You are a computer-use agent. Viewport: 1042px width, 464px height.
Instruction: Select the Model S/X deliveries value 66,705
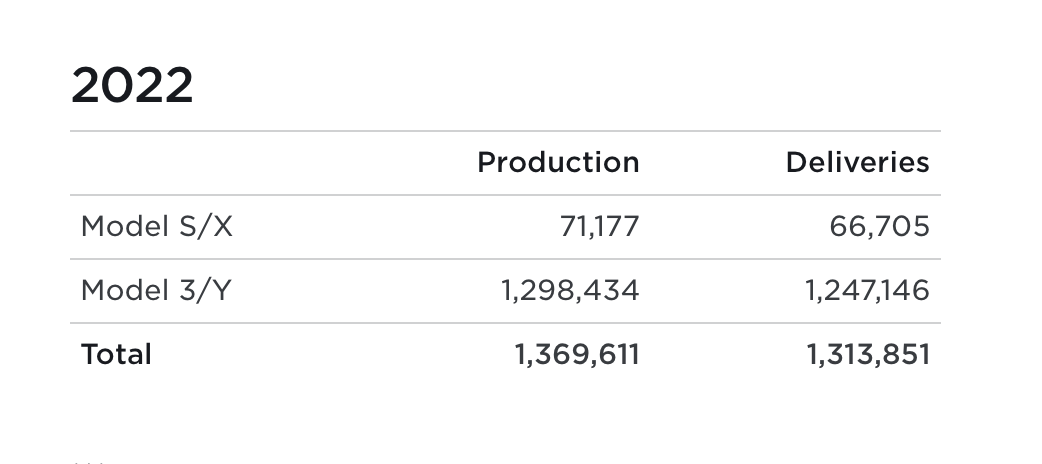(879, 227)
